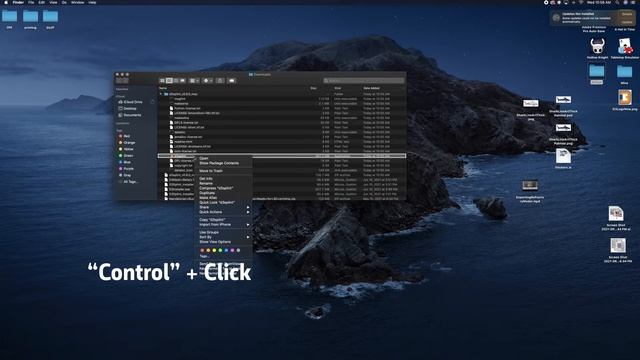Select Rename in the context menu
This screenshot has height=360, width=640.
[206, 184]
